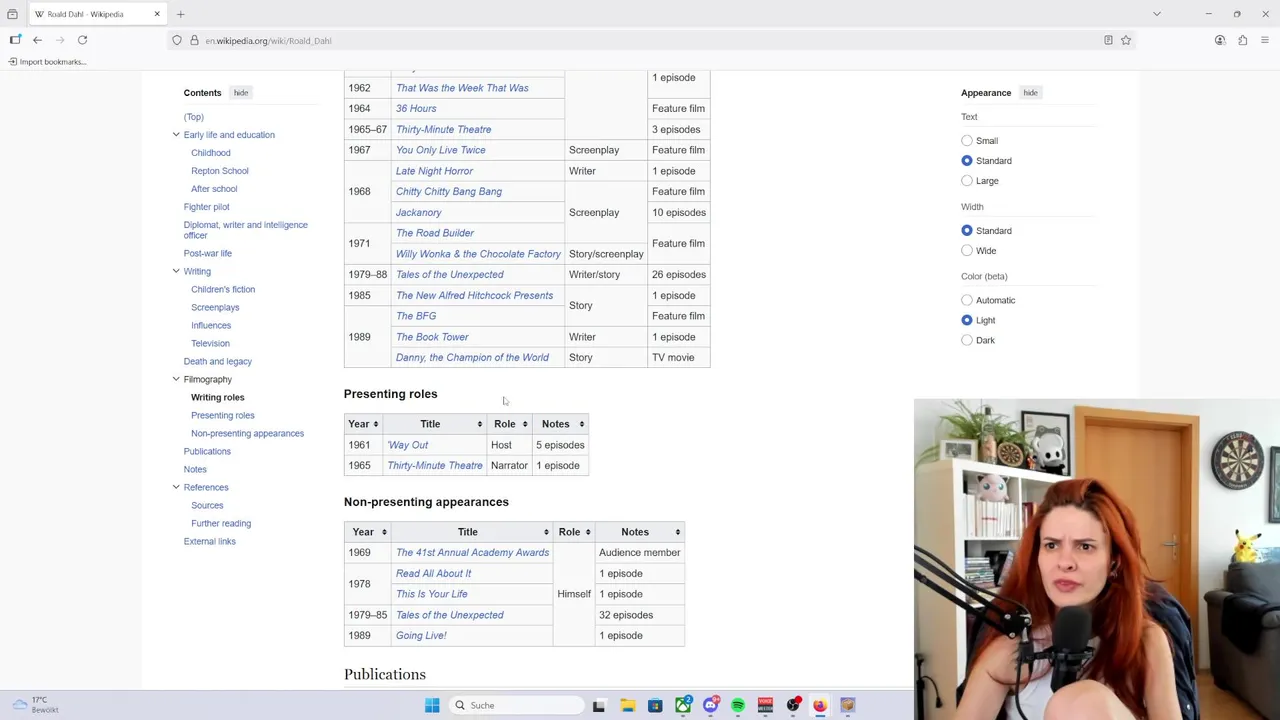Sort Presenting roles table by Title
The width and height of the screenshot is (1280, 720).
coord(434,424)
